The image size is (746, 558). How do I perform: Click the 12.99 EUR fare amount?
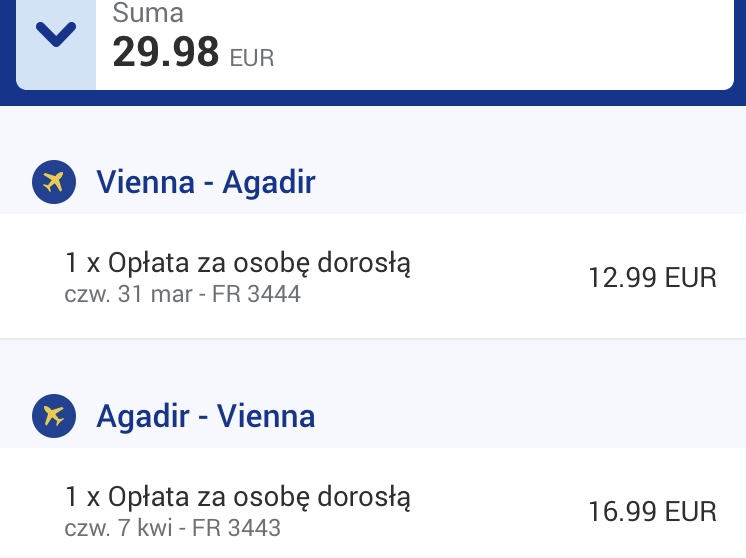coord(652,277)
